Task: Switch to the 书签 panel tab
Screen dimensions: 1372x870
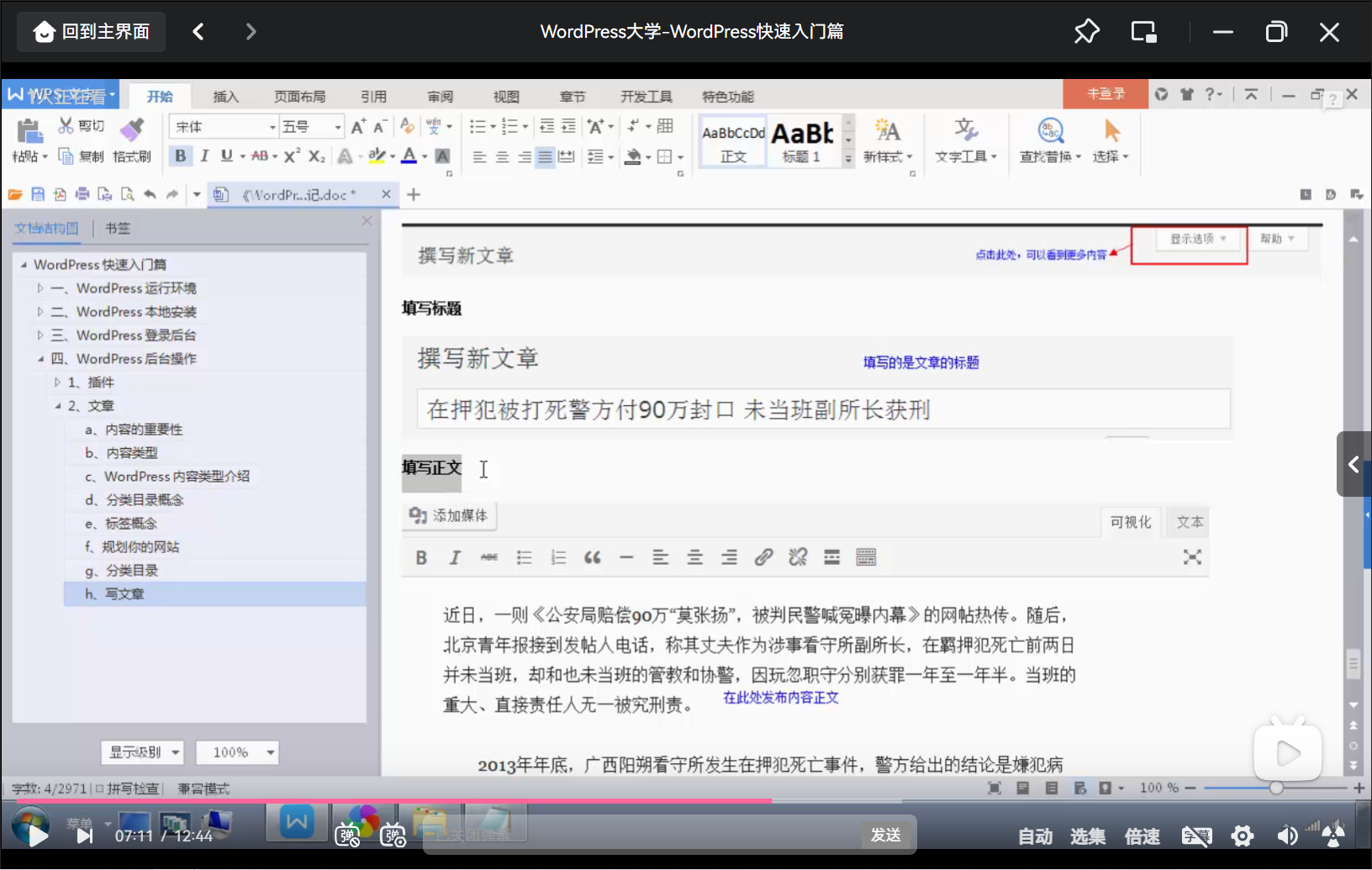Action: (x=118, y=229)
